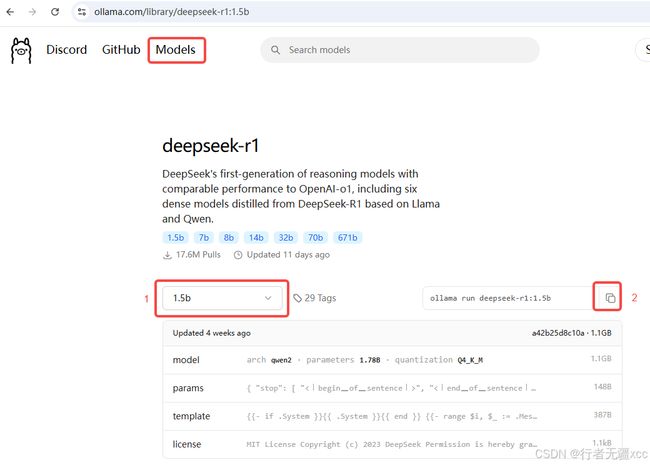Viewport: 650px width, 465px height.
Task: Open the license file row
Action: coord(392,444)
